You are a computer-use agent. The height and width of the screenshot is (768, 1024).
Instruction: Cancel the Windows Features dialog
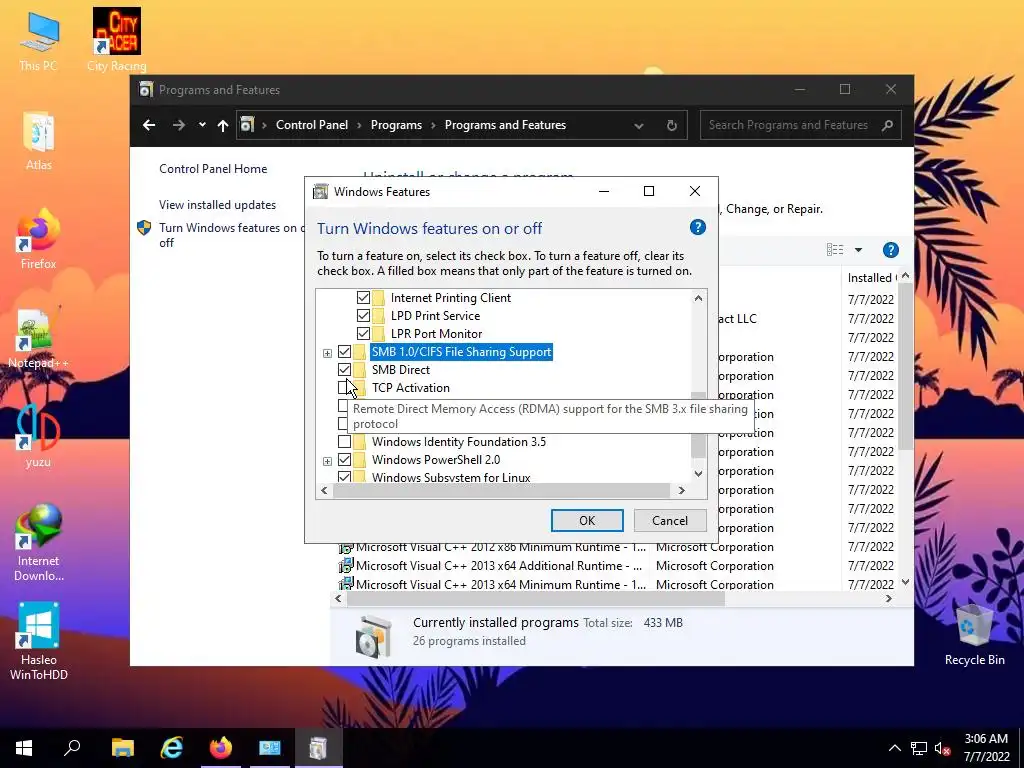pyautogui.click(x=669, y=520)
